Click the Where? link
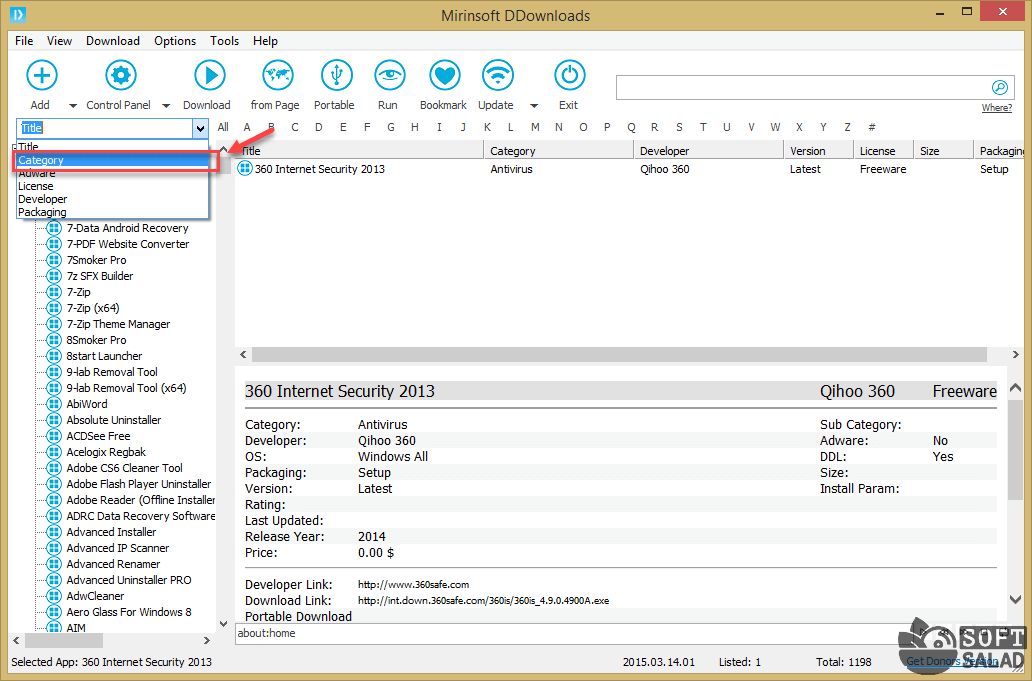 [x=996, y=108]
